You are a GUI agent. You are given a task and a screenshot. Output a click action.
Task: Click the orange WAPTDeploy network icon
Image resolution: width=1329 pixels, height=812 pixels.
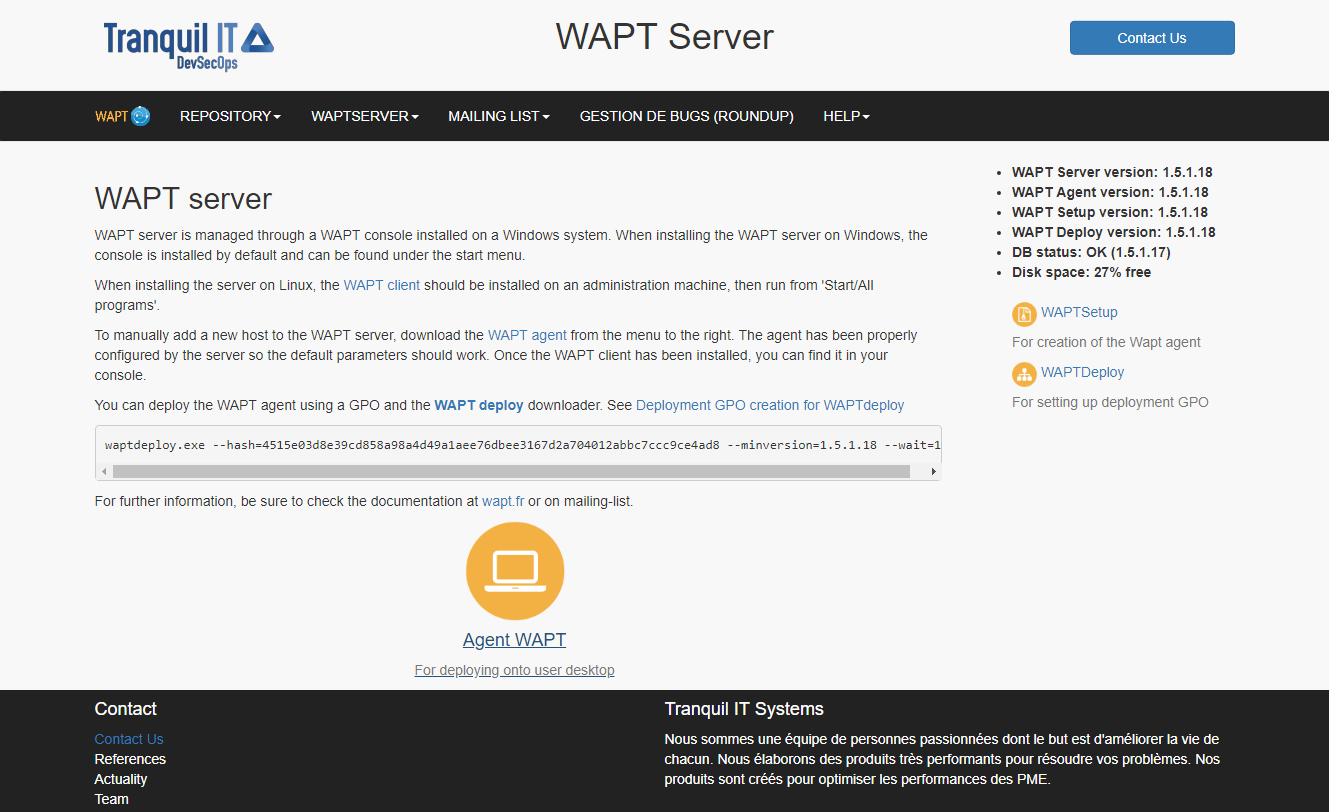1024,375
